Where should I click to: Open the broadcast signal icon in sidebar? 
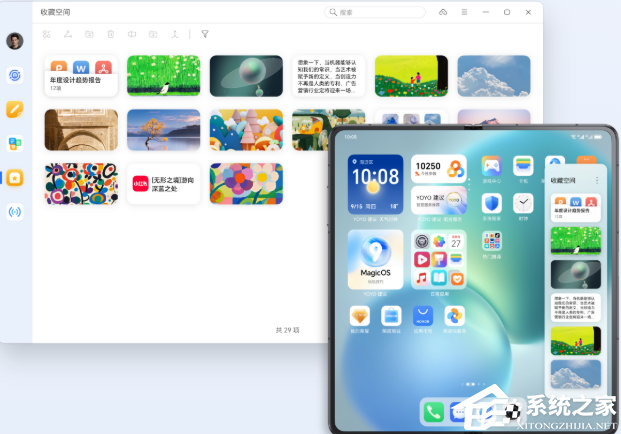coord(15,212)
